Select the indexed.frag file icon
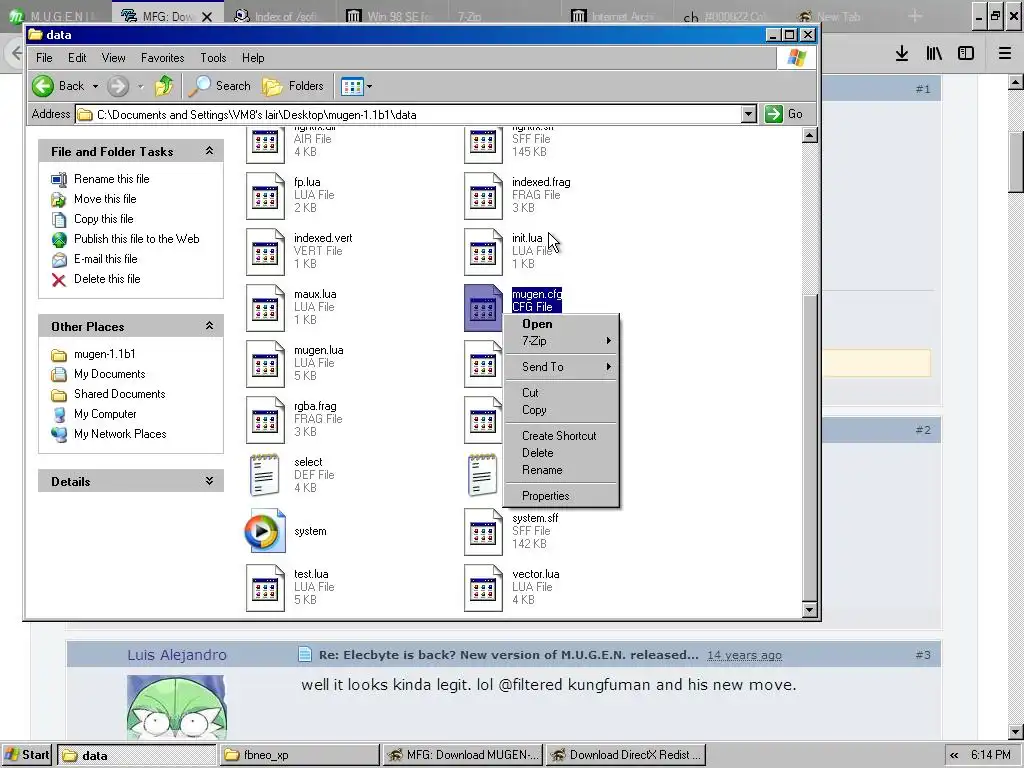 (483, 195)
